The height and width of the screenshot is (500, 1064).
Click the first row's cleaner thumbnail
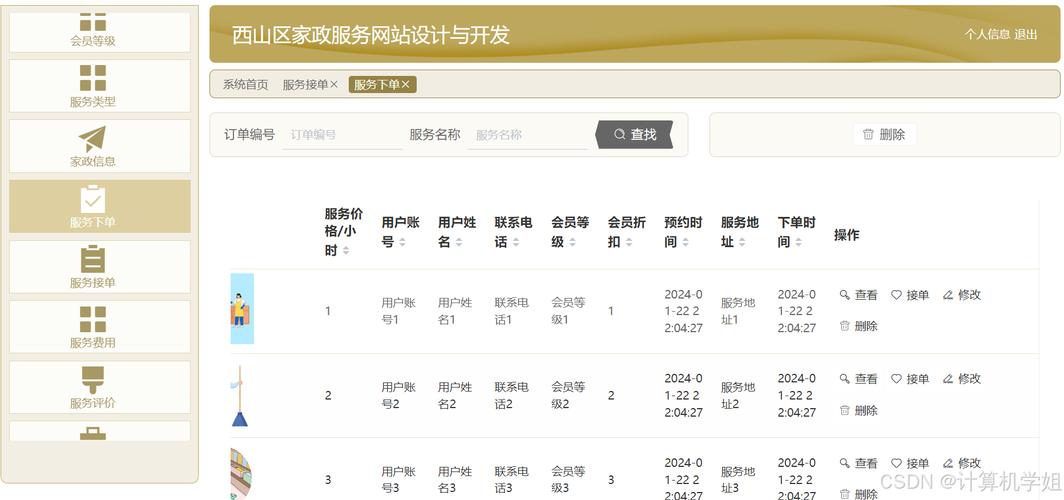pos(242,309)
